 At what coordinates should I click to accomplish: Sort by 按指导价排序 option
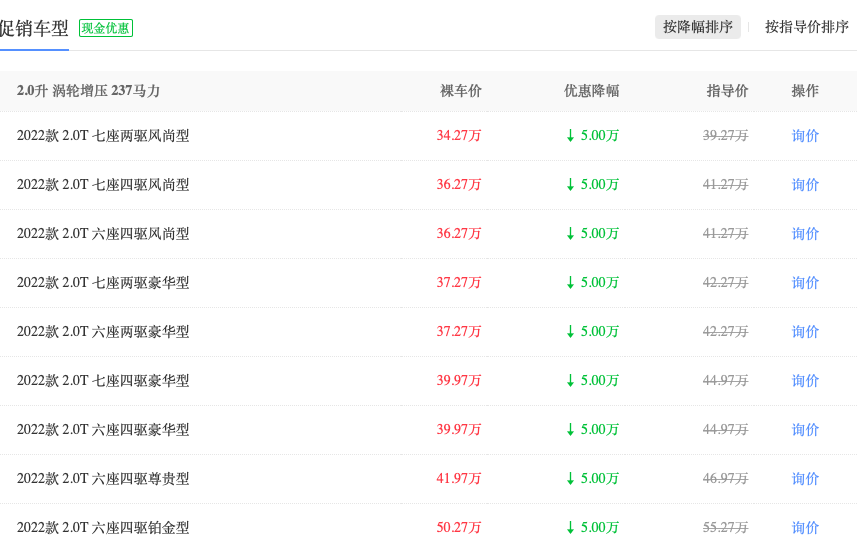[807, 26]
